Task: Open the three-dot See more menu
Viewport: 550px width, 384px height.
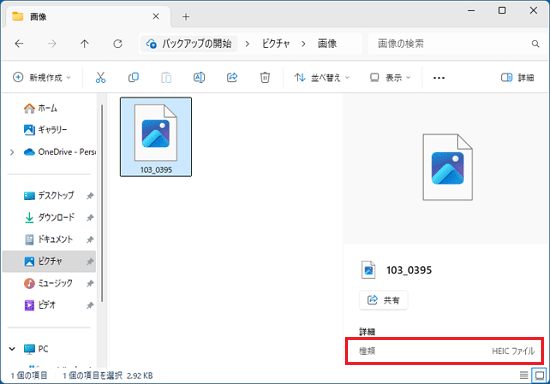Action: click(x=439, y=78)
